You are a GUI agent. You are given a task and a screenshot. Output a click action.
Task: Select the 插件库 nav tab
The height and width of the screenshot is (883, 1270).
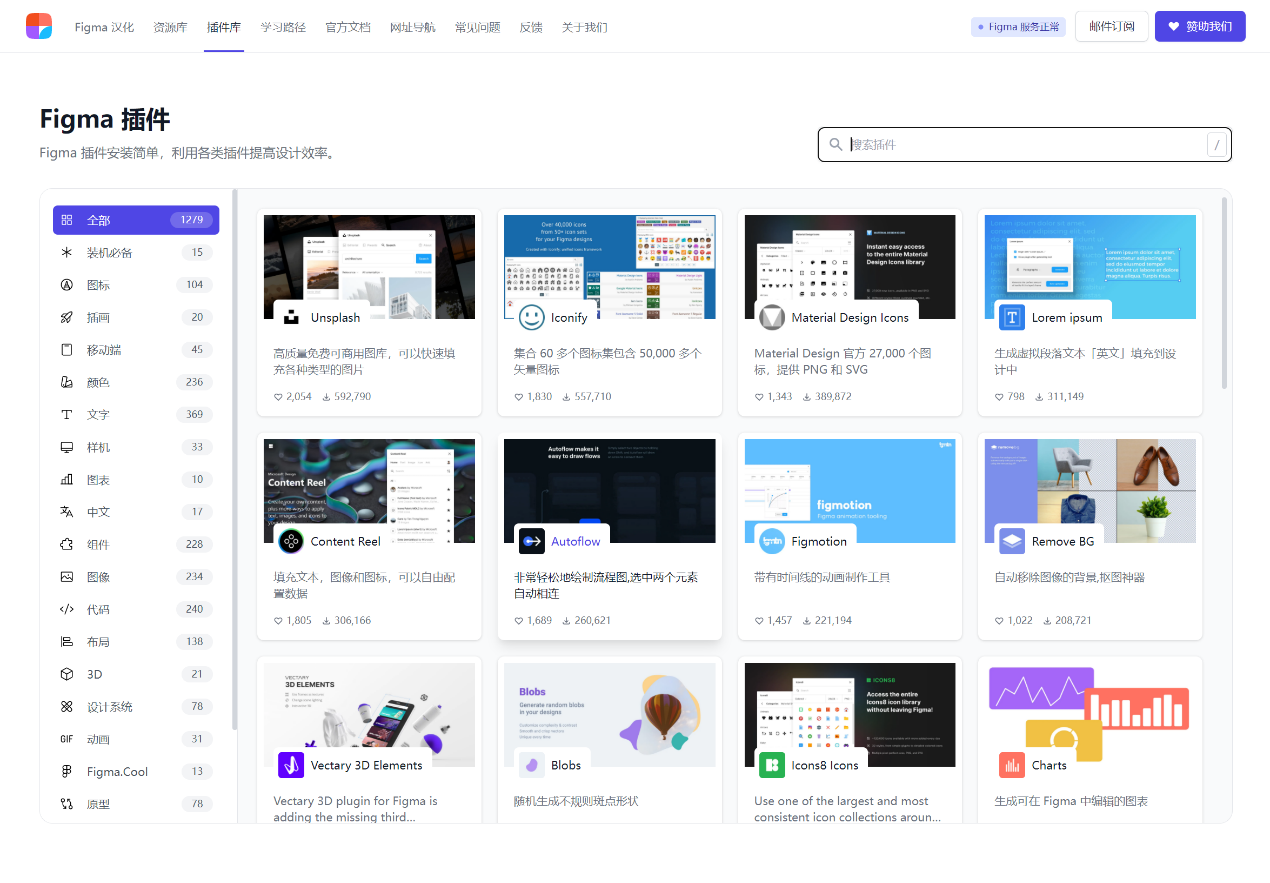point(224,27)
